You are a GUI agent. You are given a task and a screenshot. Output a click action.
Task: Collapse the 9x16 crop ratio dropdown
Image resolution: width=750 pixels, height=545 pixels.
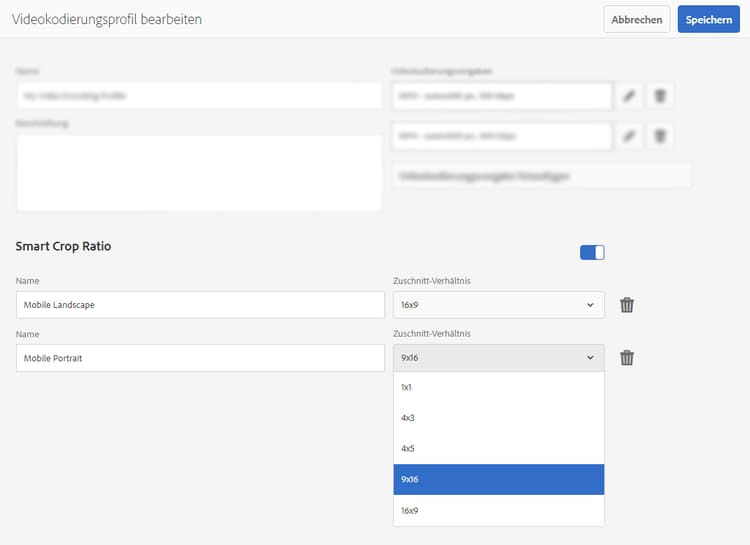tap(499, 358)
